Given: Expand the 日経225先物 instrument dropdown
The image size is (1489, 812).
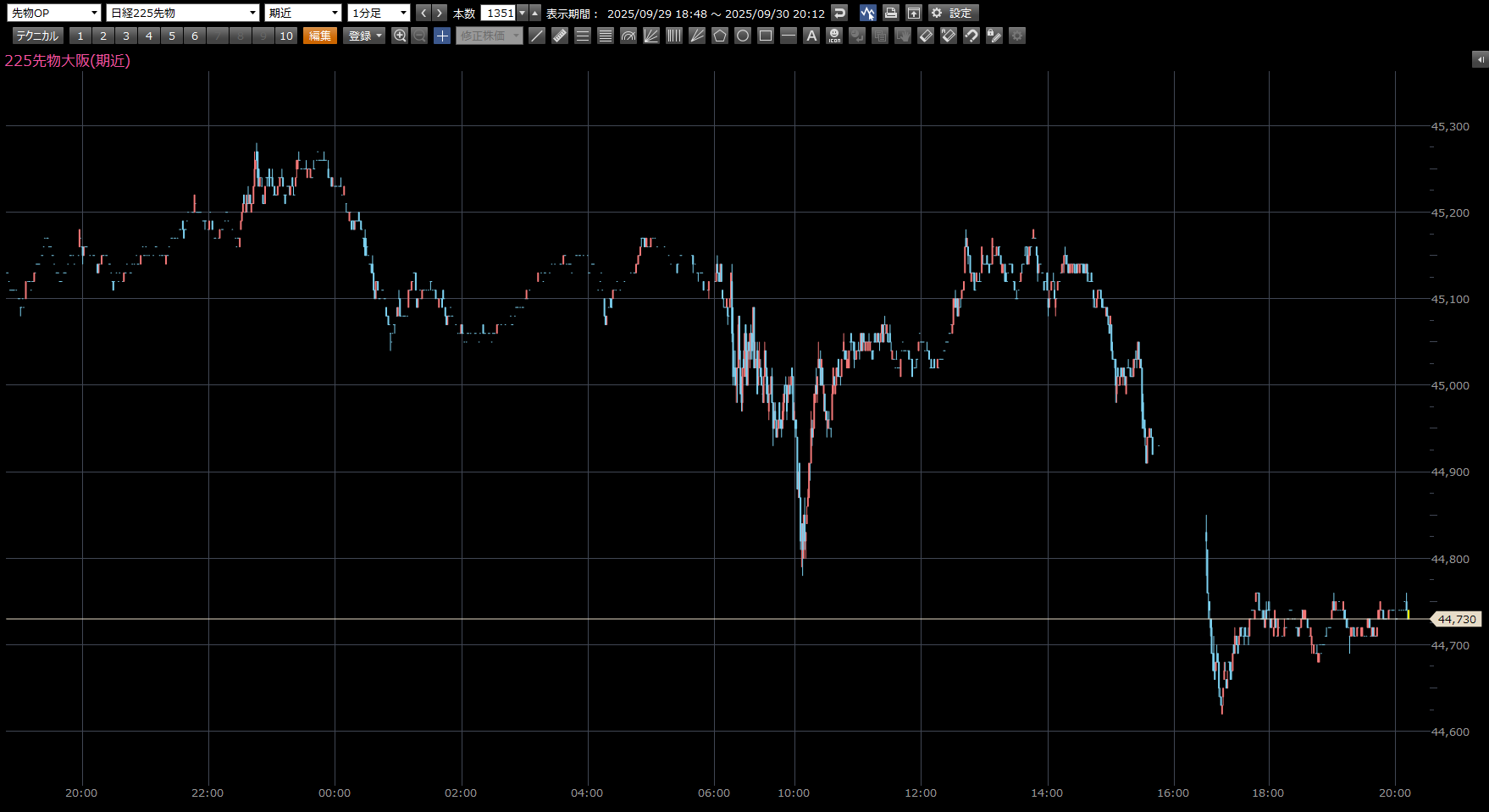Looking at the screenshot, I should (x=183, y=13).
